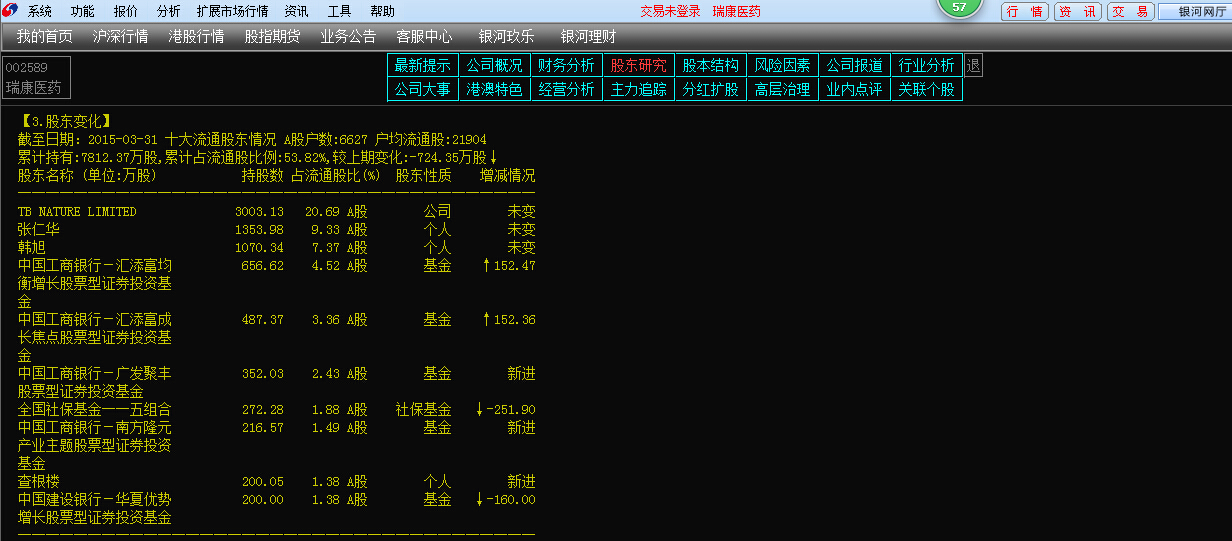This screenshot has height=541, width=1232.
Task: Switch to 我的首页 tab
Action: [45, 37]
